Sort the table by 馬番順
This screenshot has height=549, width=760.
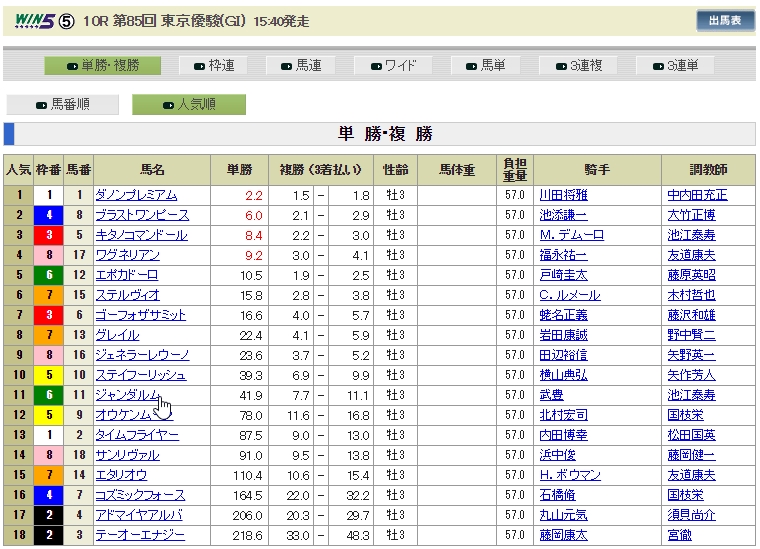pyautogui.click(x=62, y=105)
